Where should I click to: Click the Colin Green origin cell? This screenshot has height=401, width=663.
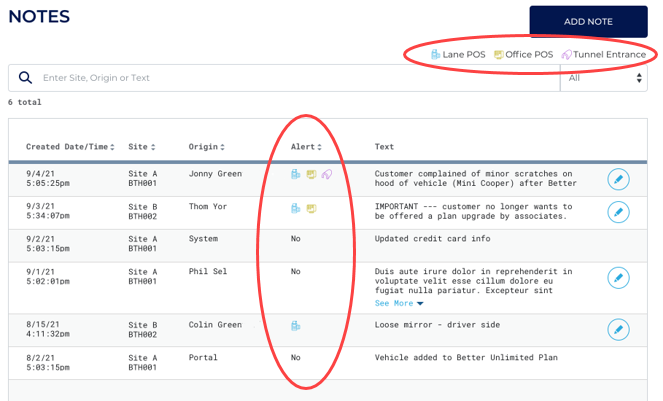tap(215, 325)
